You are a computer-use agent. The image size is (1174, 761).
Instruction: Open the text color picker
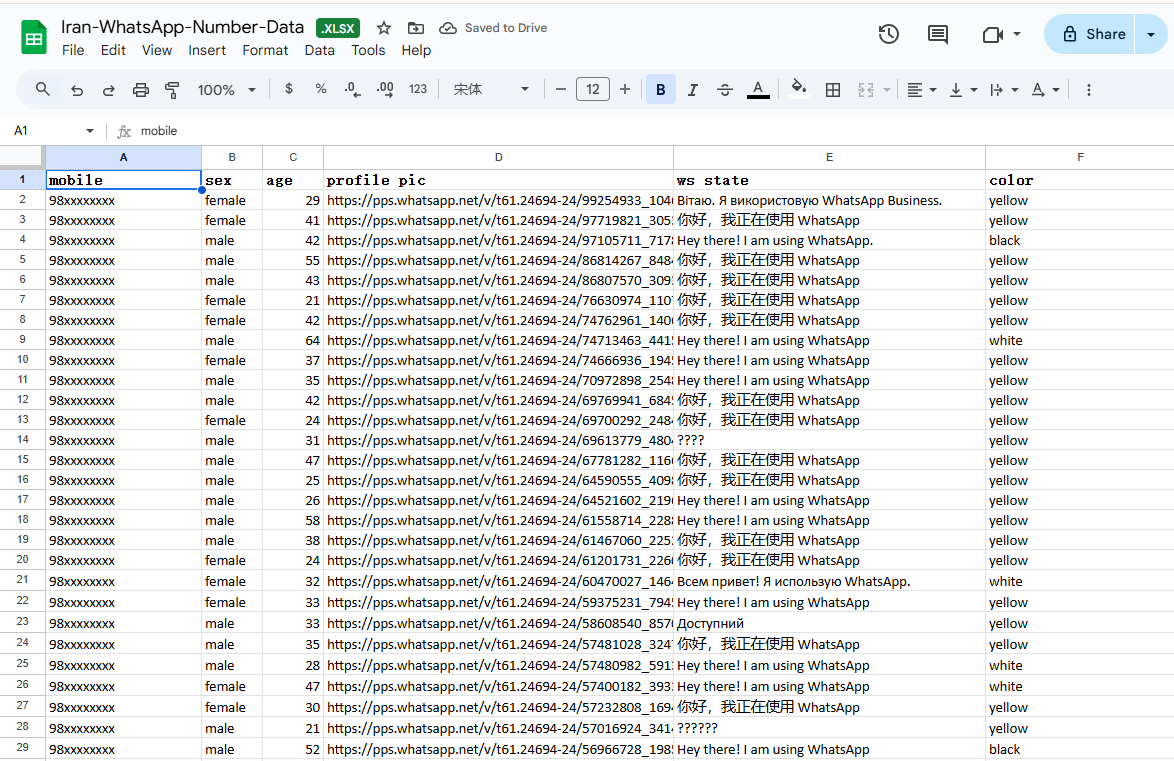pyautogui.click(x=758, y=90)
